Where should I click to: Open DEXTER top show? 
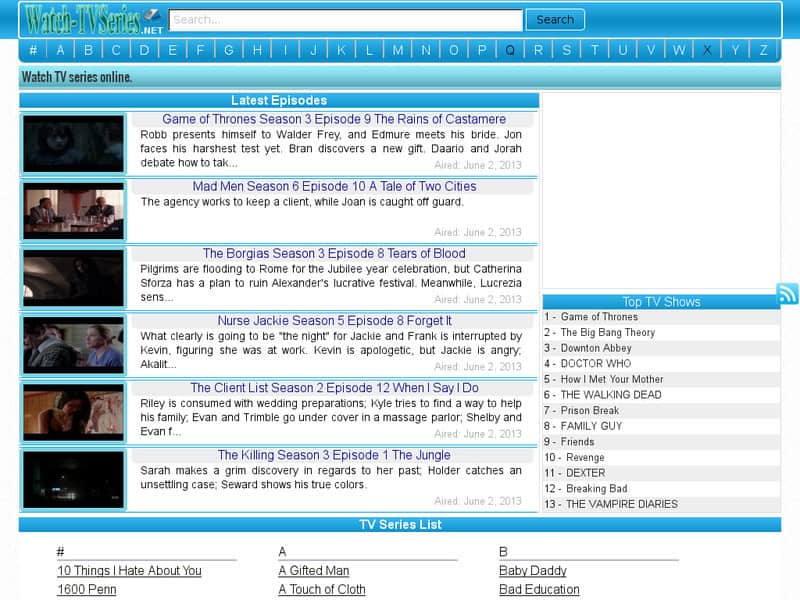click(586, 473)
